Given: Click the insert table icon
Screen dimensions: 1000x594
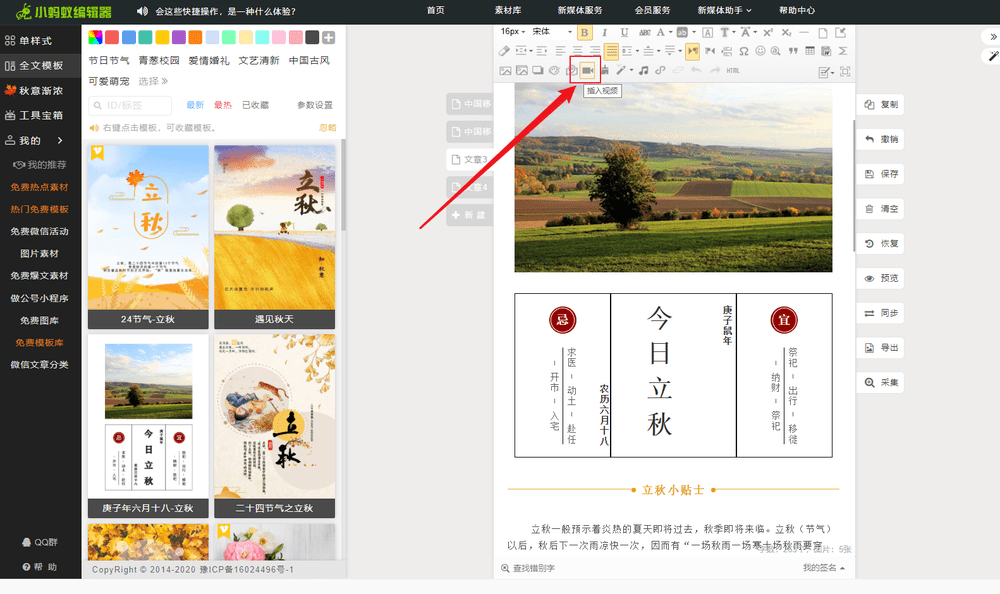Looking at the screenshot, I should coord(810,51).
